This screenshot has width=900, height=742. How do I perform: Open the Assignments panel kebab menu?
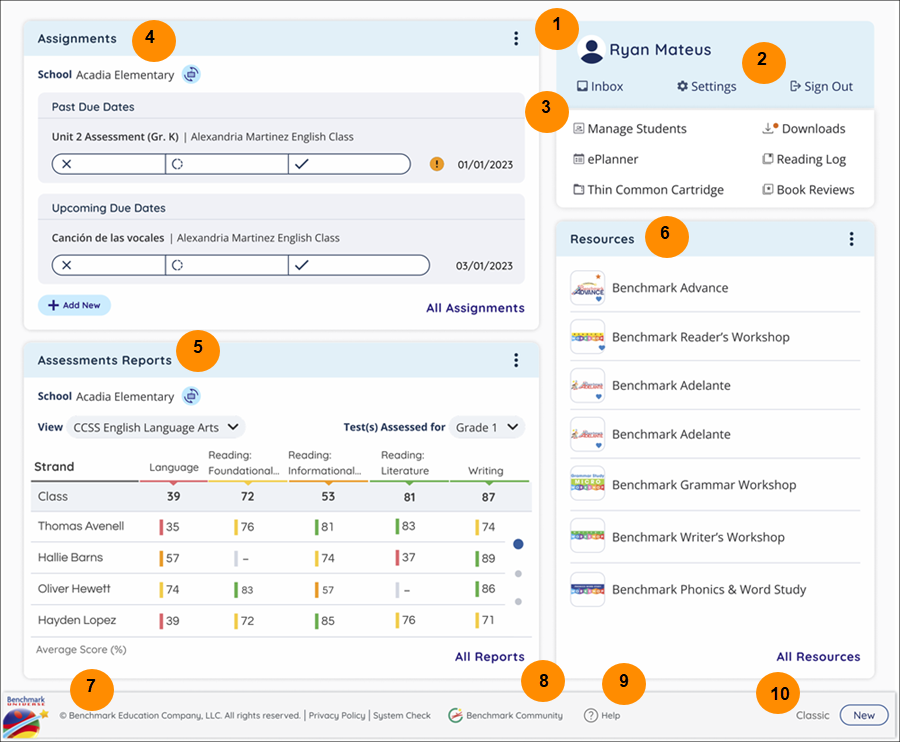pyautogui.click(x=516, y=38)
